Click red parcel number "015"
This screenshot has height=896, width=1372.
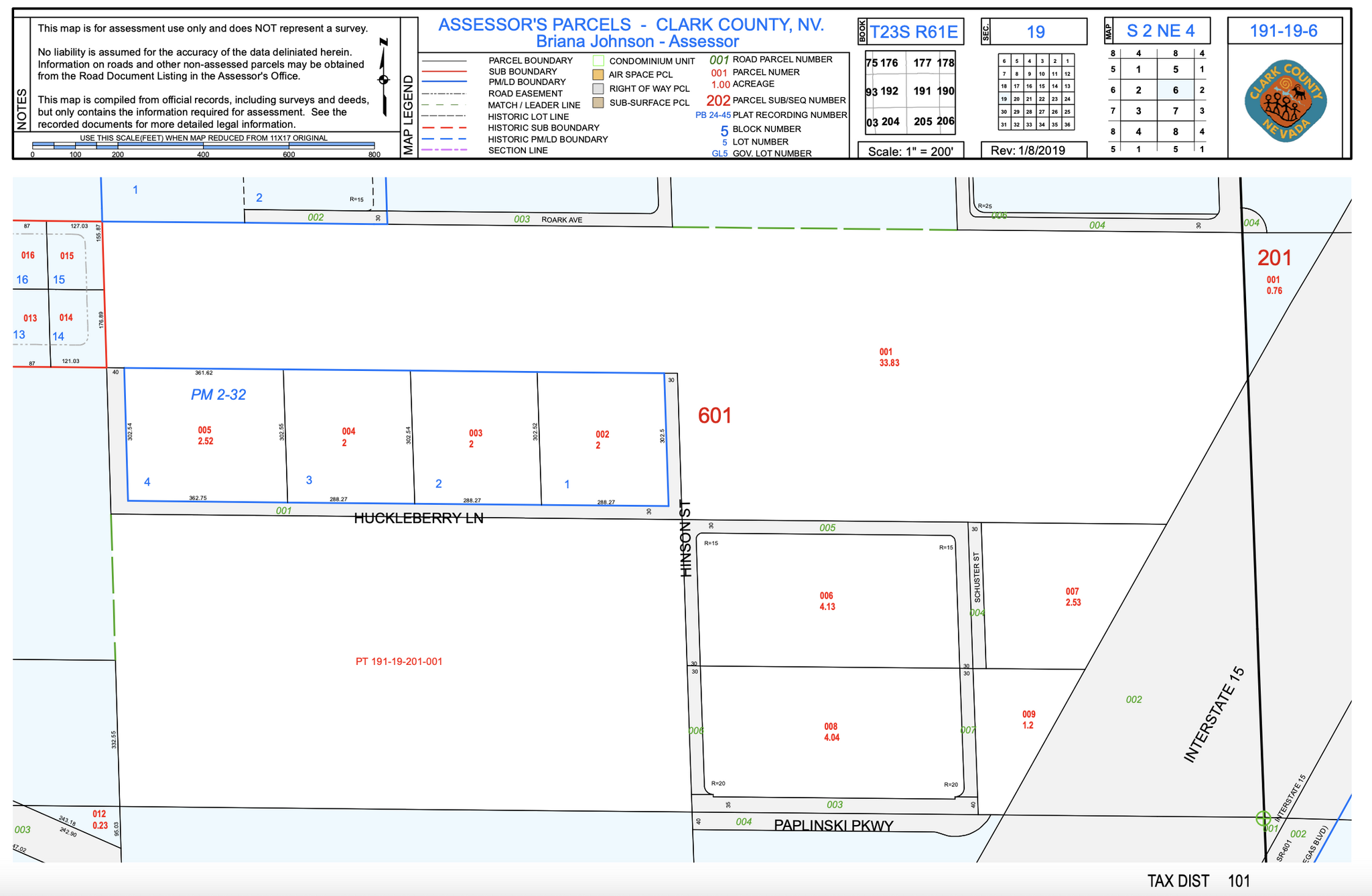[67, 256]
